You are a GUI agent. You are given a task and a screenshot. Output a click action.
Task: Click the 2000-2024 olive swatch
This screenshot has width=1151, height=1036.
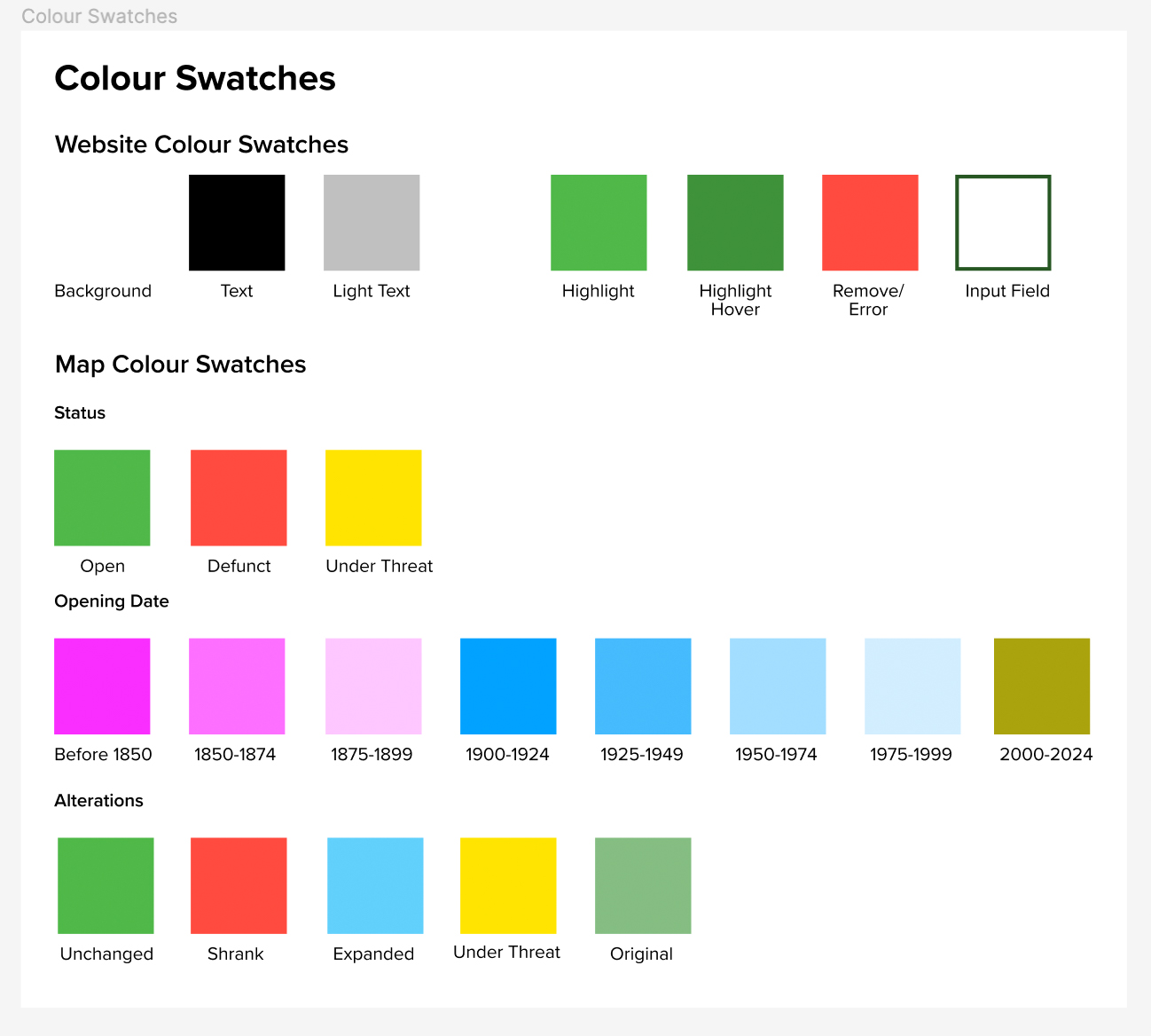[x=1042, y=686]
